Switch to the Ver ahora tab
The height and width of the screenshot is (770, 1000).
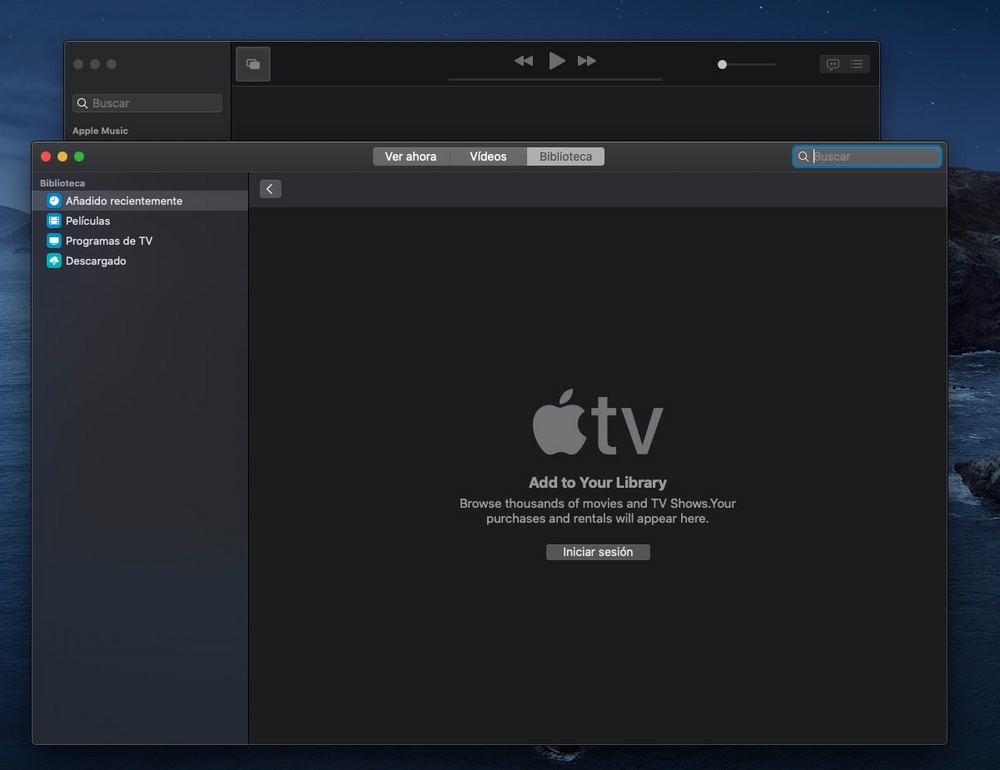411,156
